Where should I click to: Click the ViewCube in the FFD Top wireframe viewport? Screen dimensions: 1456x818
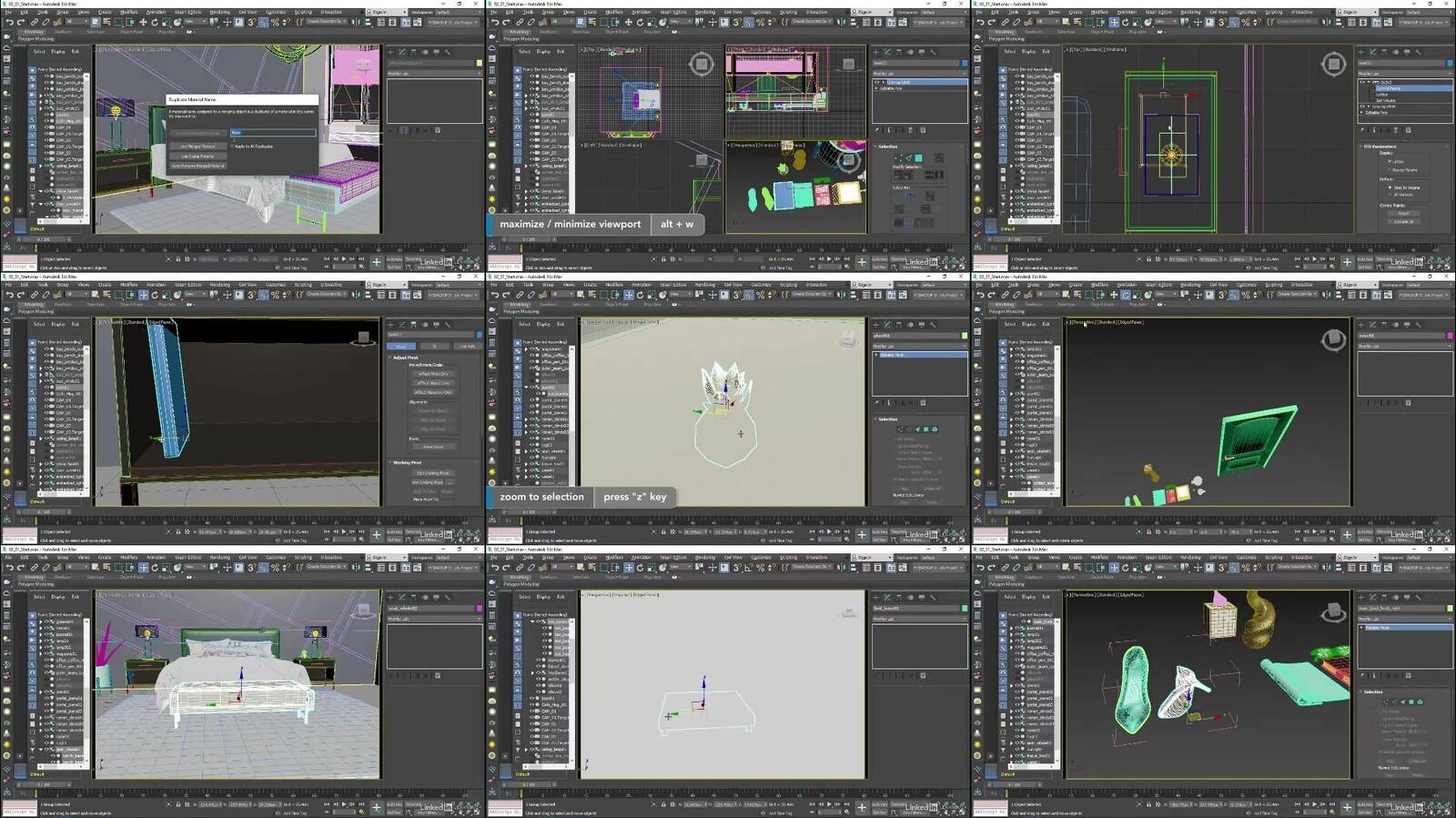[1333, 64]
